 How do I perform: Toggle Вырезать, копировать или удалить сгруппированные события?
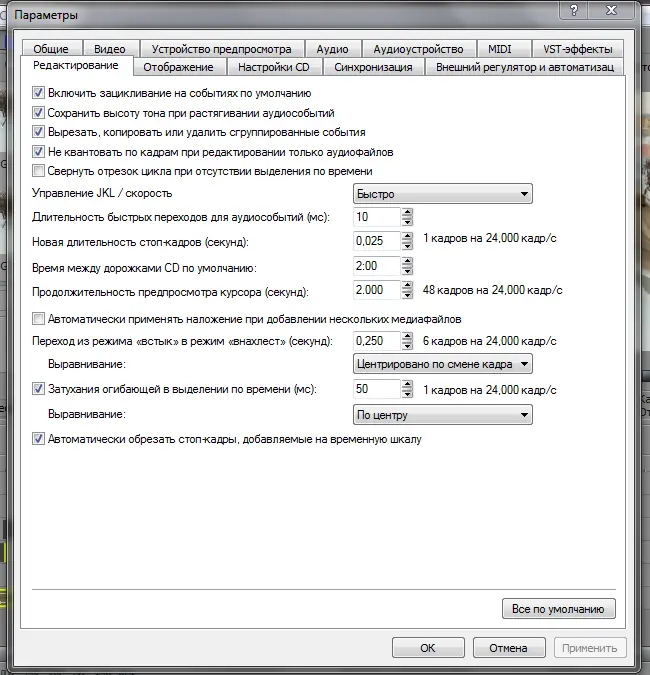pos(38,132)
